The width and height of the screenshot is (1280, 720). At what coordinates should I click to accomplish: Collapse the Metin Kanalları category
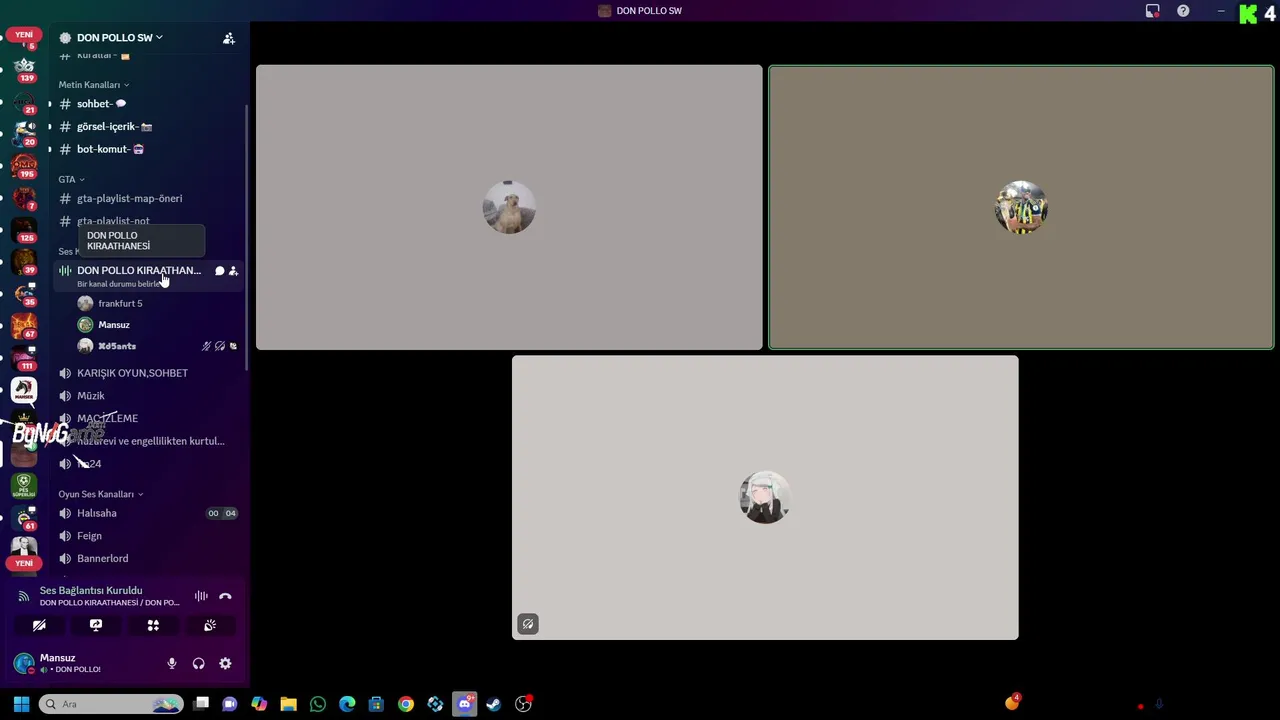click(x=94, y=85)
